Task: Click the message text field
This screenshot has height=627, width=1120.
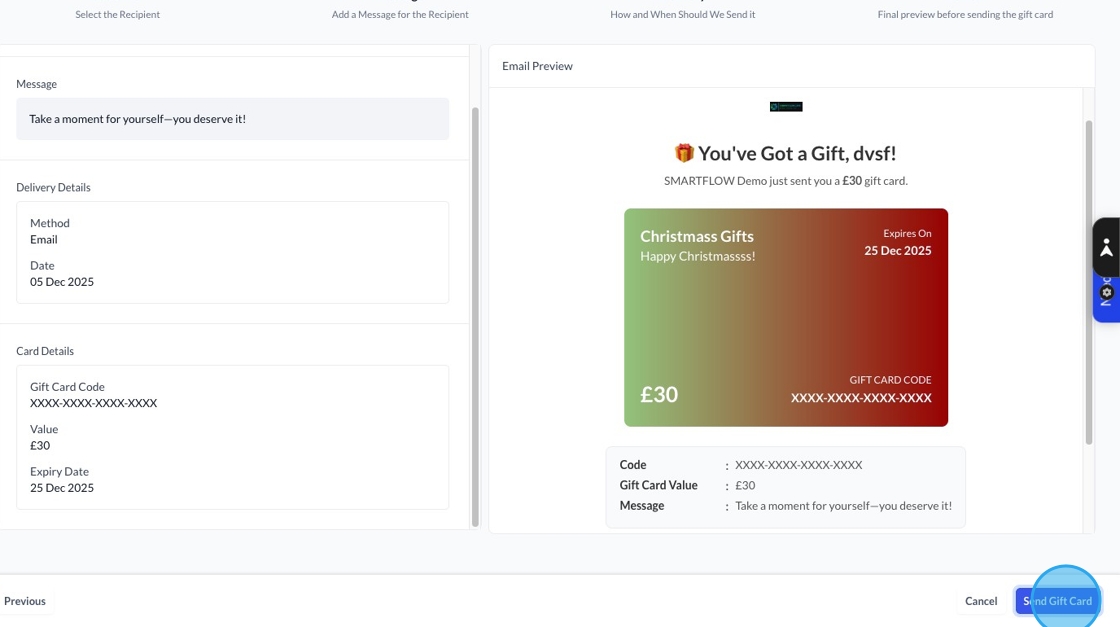Action: tap(232, 119)
